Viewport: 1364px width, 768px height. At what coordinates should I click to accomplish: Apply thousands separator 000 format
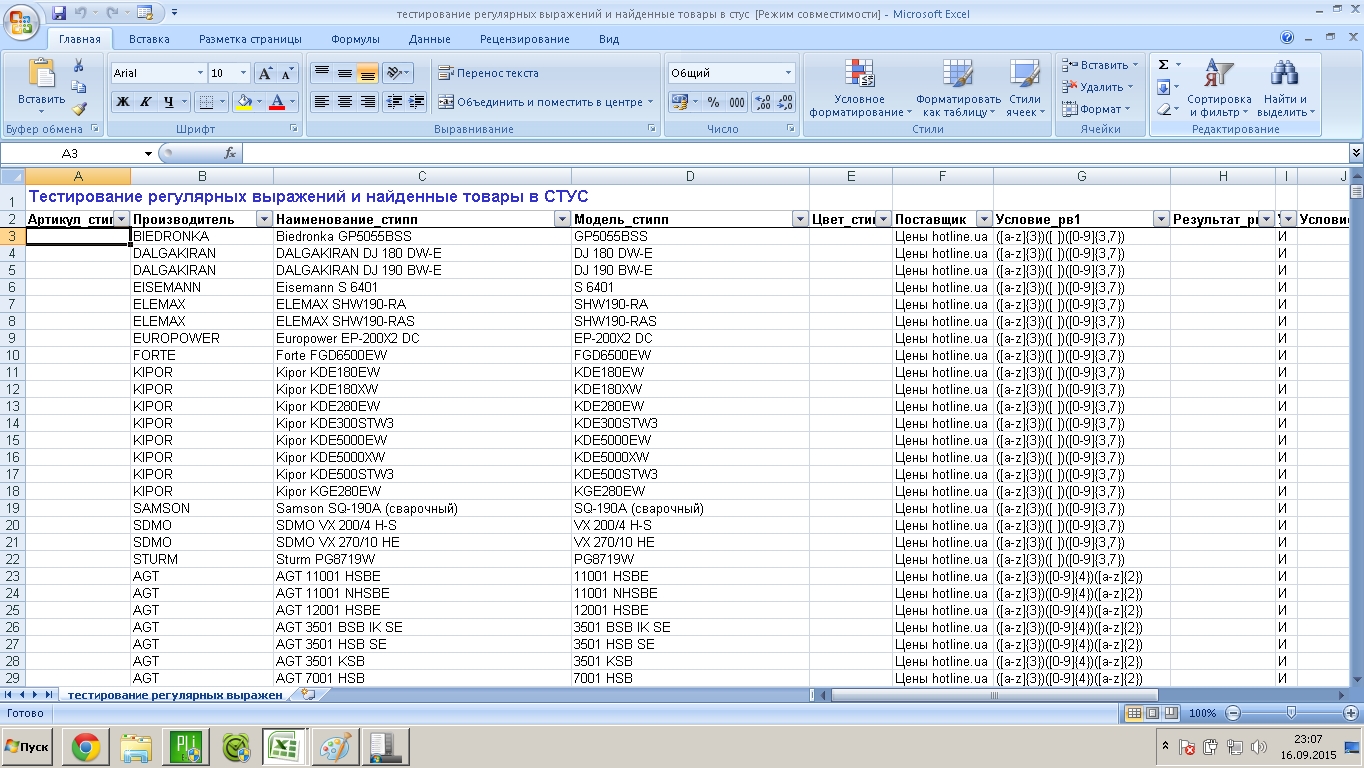(x=737, y=102)
